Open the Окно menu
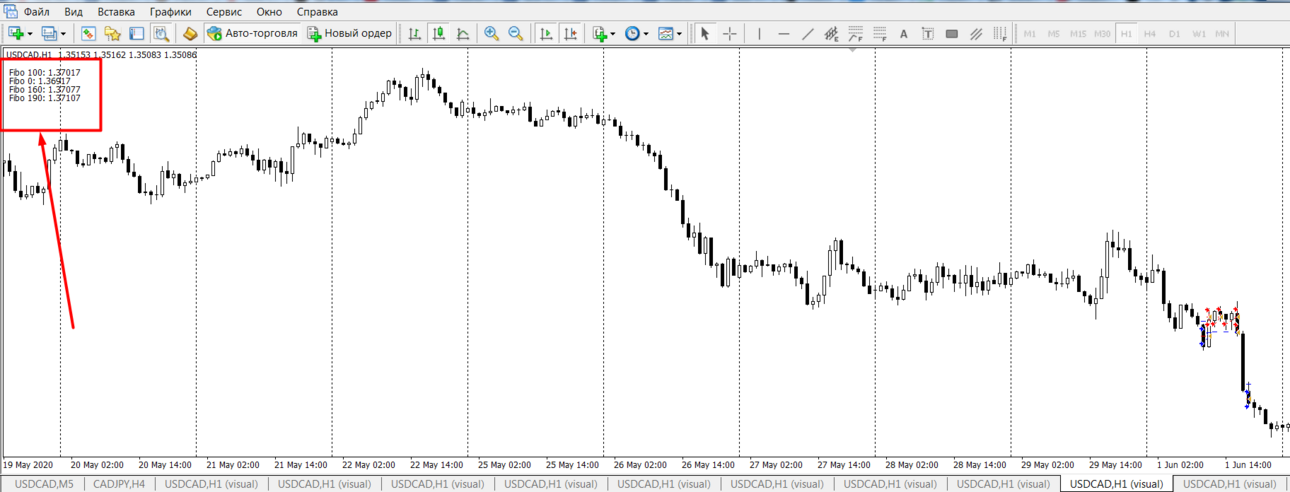 point(269,11)
